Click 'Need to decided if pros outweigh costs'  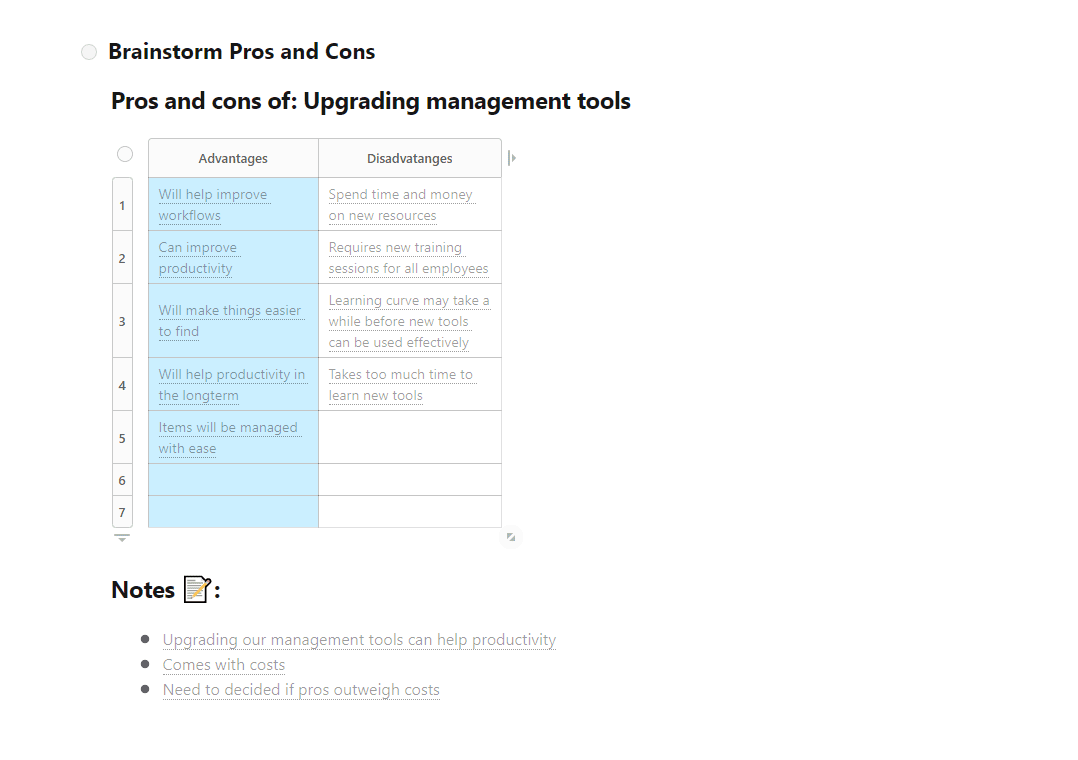tap(301, 690)
